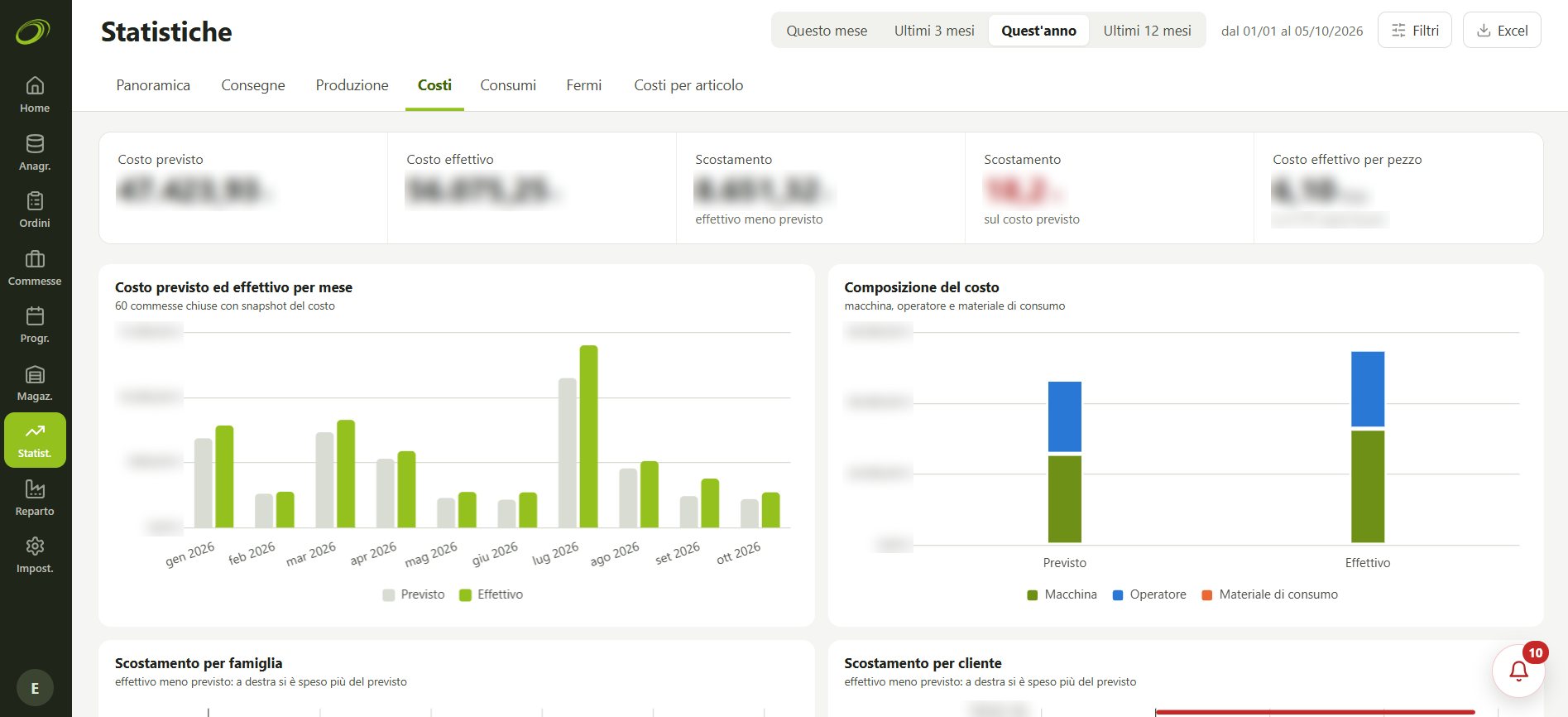Select Questo mese period
This screenshot has width=1568, height=717.
point(827,31)
